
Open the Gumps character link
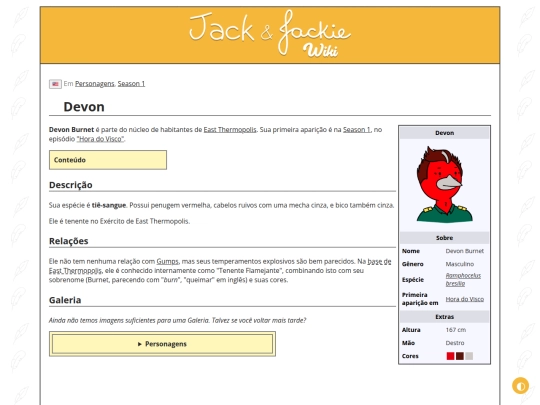(167, 261)
